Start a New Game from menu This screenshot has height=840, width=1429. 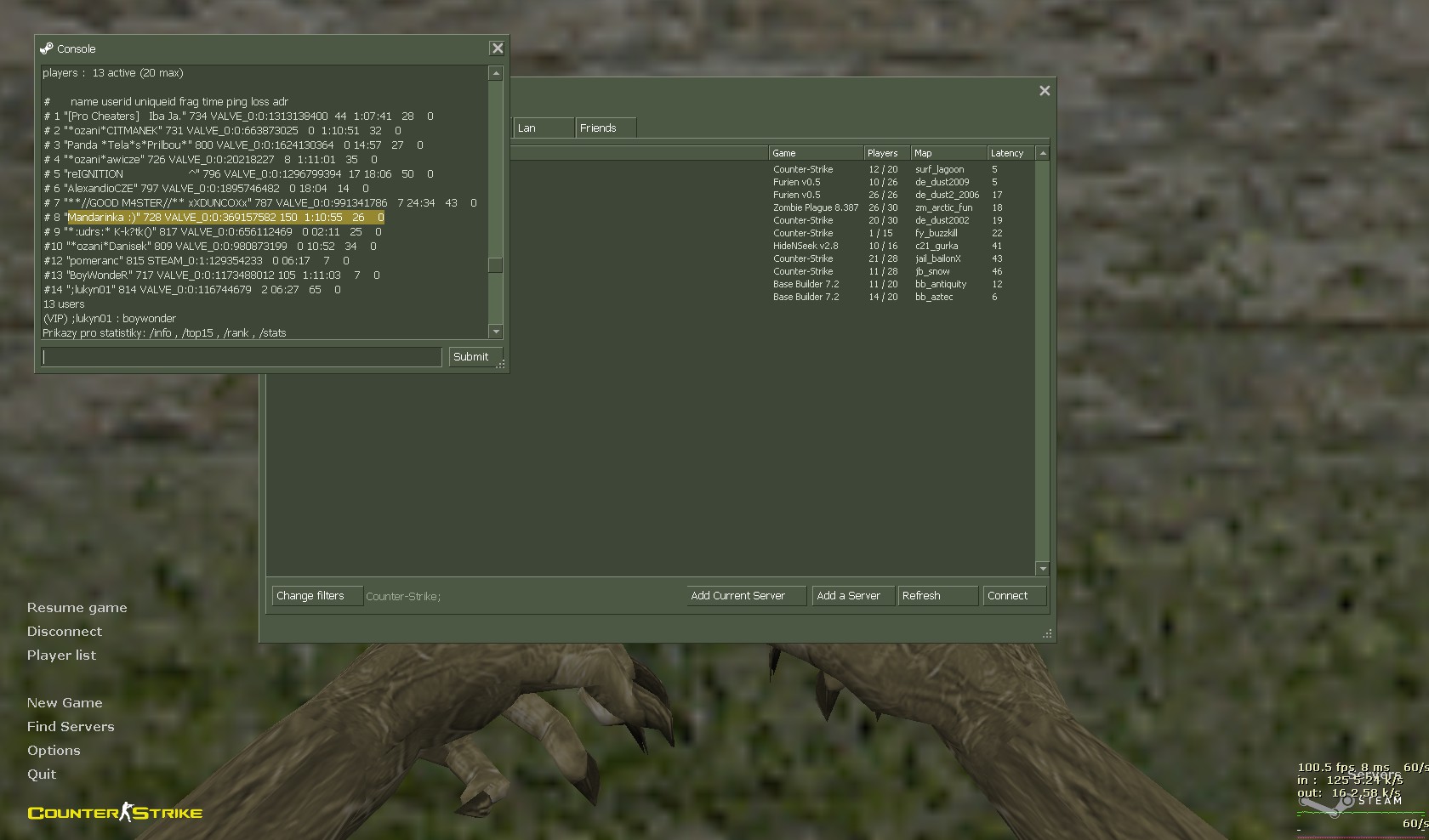click(x=65, y=703)
